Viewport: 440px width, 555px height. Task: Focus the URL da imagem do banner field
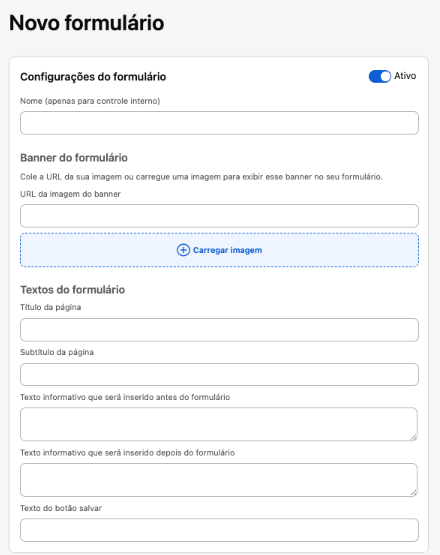(x=219, y=216)
